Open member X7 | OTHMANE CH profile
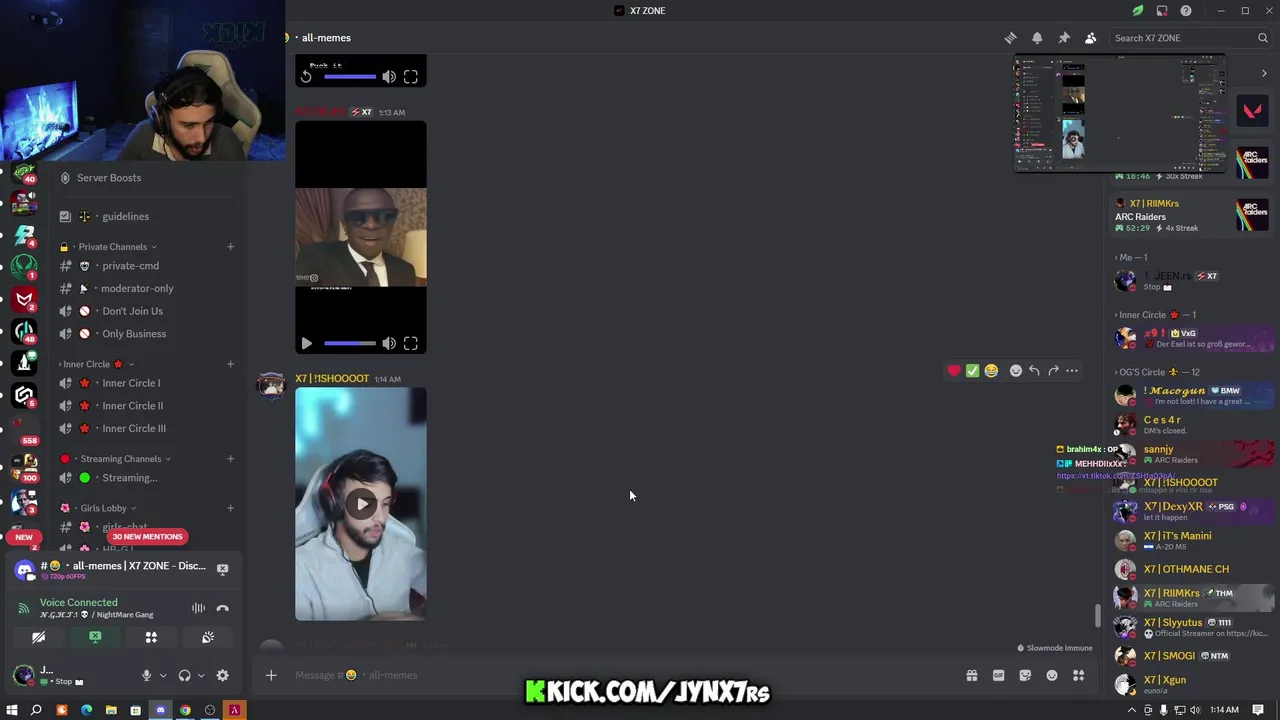Screen dimensions: 1280x720 1188,569
